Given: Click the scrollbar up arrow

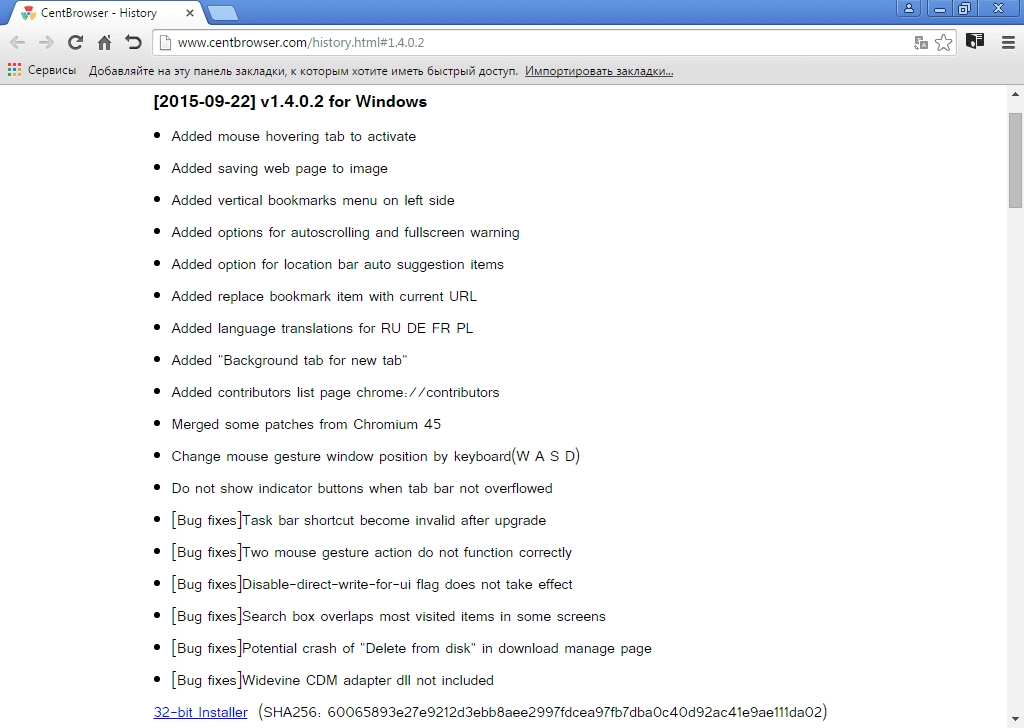Looking at the screenshot, I should pos(1015,95).
